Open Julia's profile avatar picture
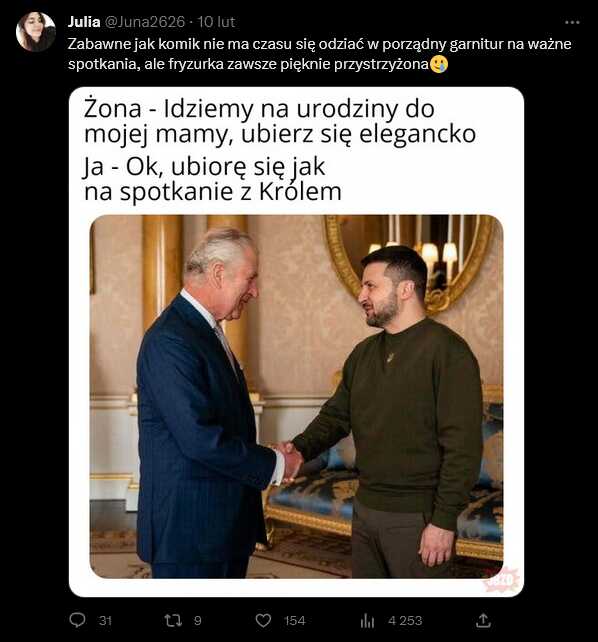 click(36, 32)
